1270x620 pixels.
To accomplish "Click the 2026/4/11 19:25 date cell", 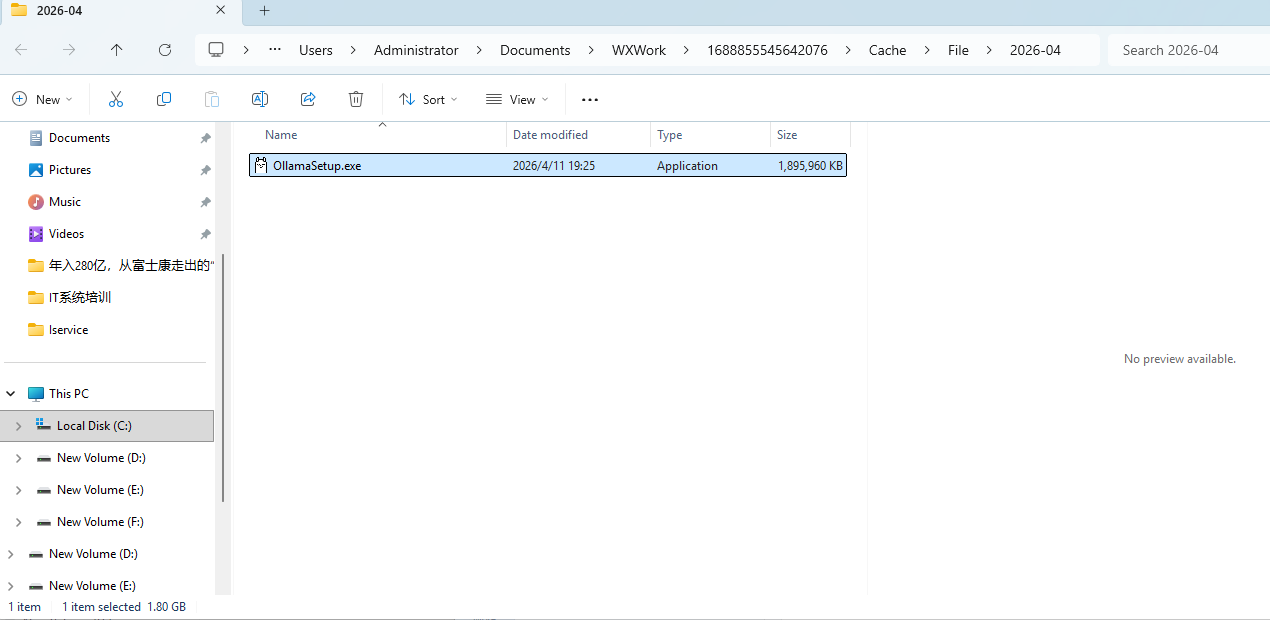I will (x=554, y=166).
